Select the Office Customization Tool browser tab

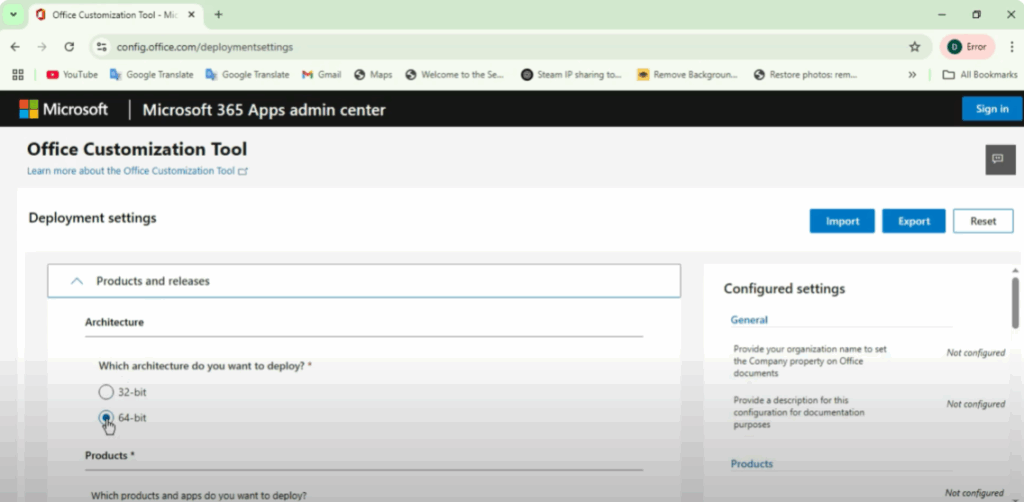[115, 14]
